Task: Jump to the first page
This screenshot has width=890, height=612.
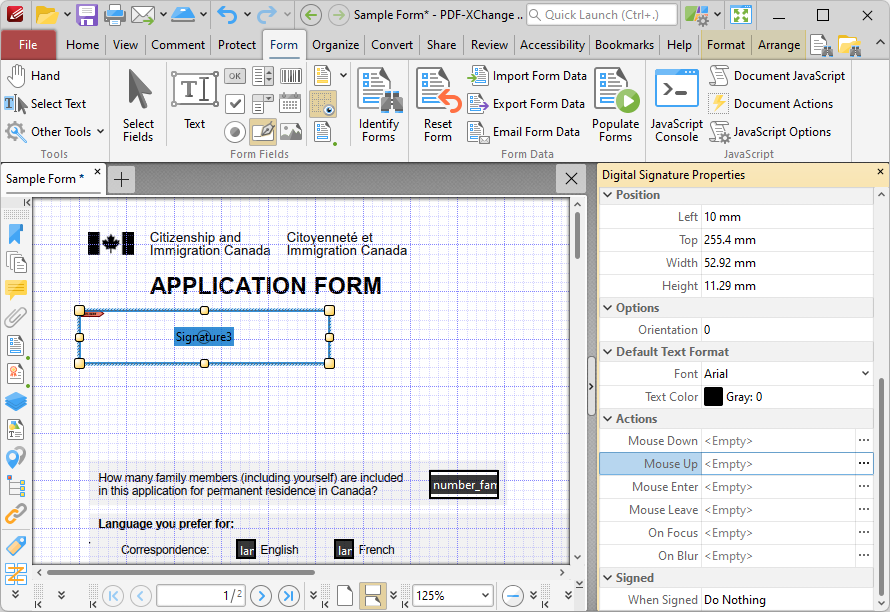Action: 113,596
